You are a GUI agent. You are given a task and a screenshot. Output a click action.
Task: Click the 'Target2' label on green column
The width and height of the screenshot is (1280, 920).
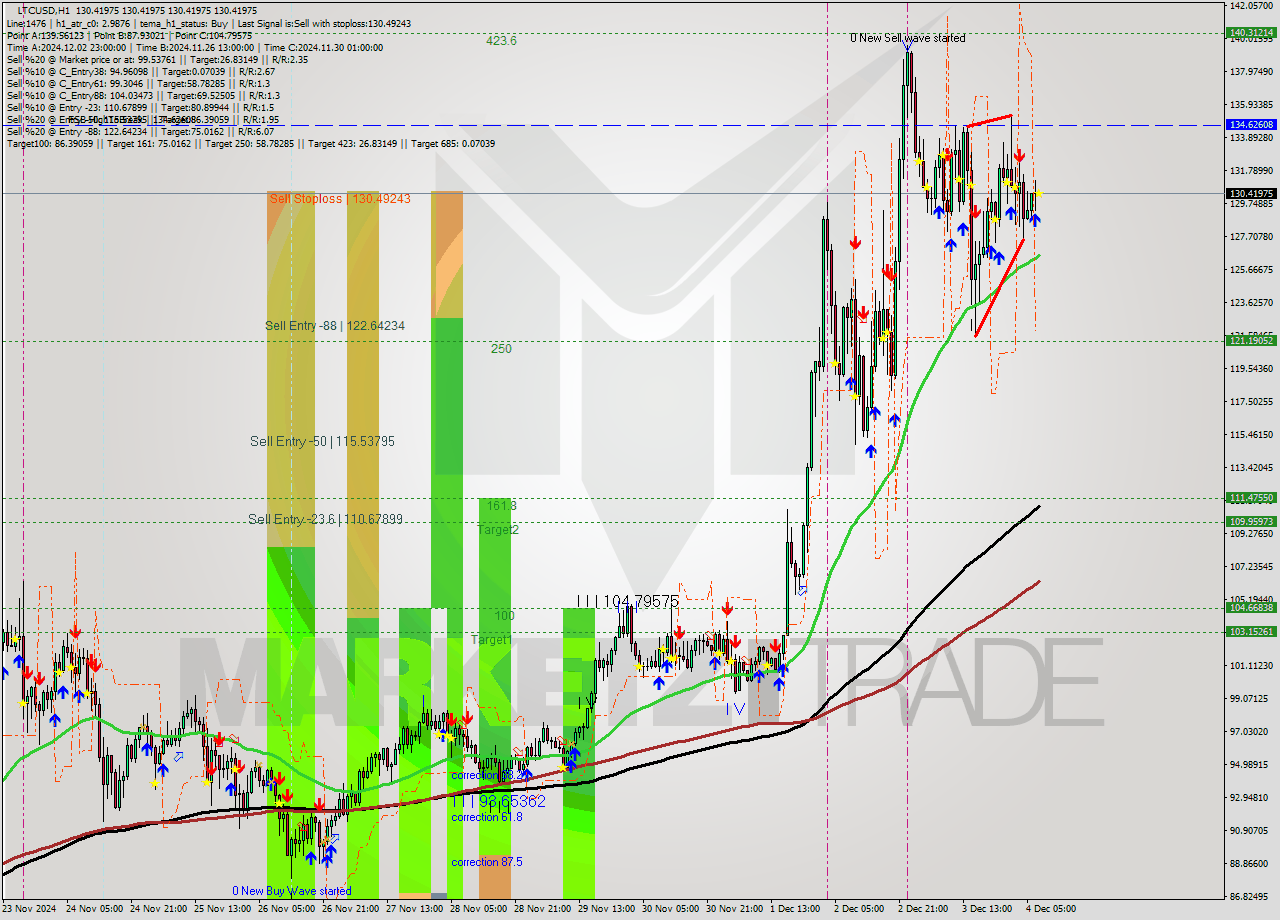(x=498, y=530)
